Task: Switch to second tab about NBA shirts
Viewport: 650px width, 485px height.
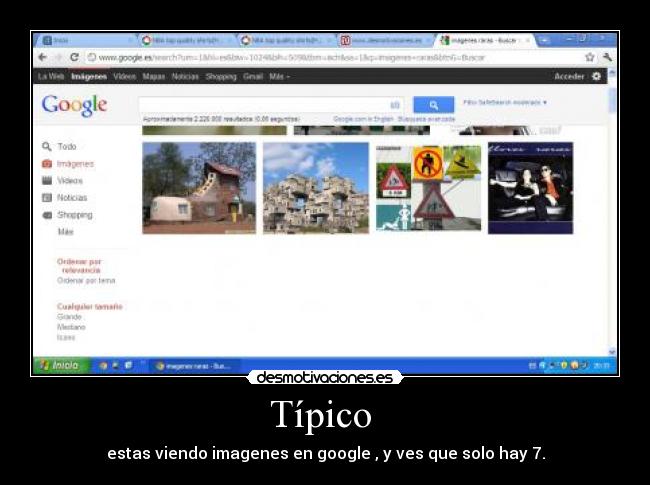Action: (x=187, y=40)
